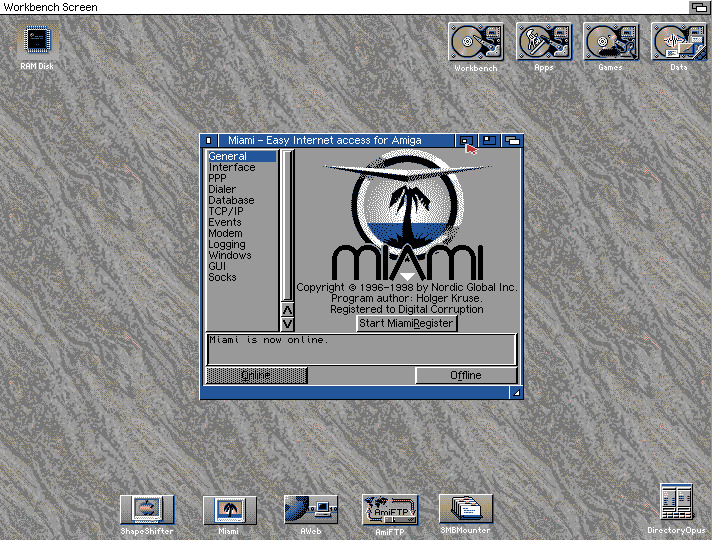The height and width of the screenshot is (540, 712).
Task: Select GUI in the Miami list
Action: 242,266
